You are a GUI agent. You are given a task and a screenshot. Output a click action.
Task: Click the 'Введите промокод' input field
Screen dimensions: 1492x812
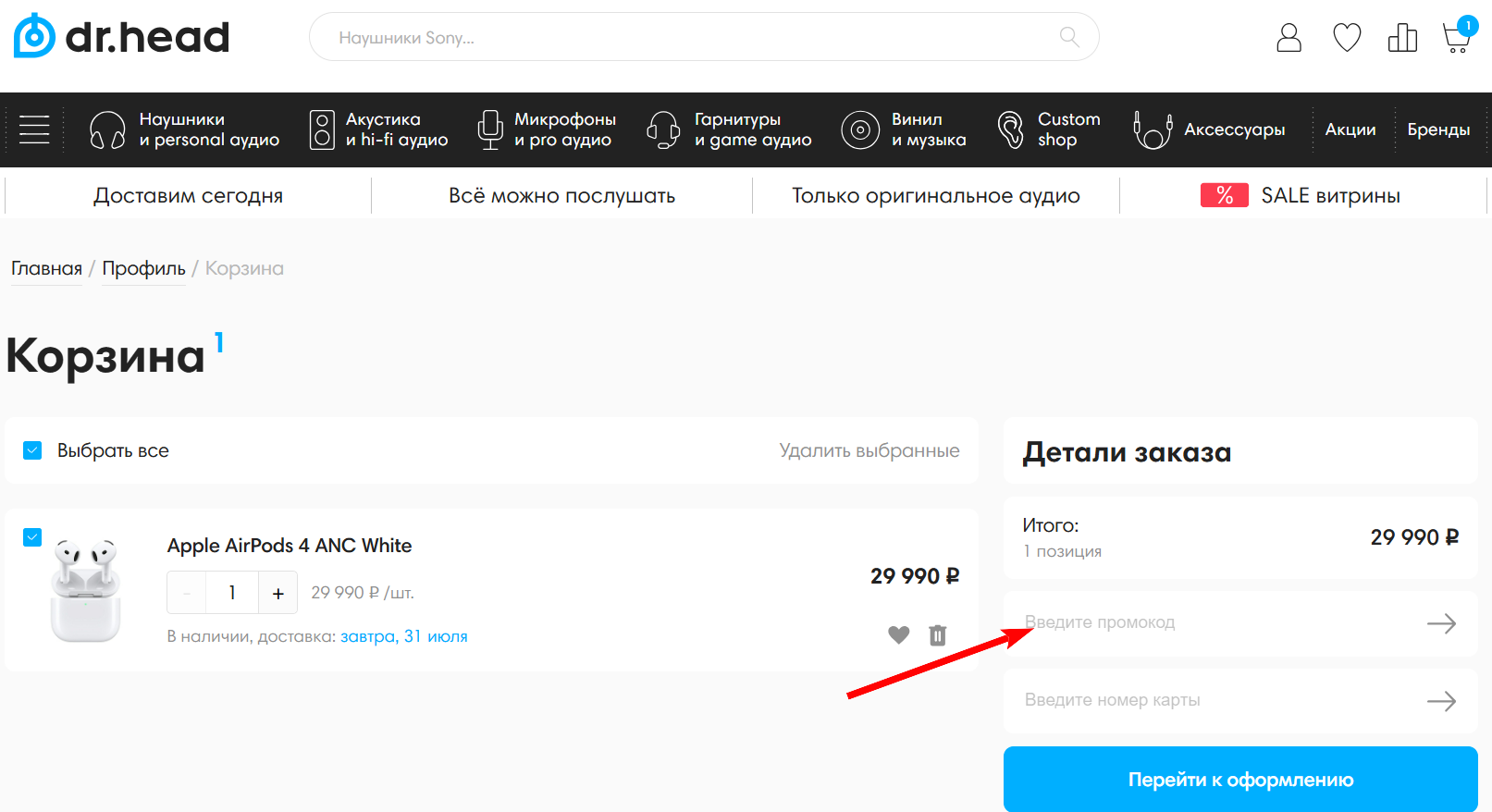pos(1212,623)
